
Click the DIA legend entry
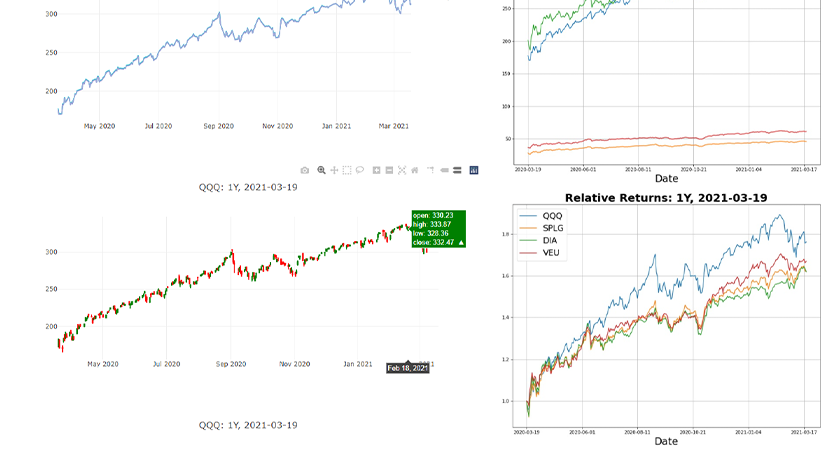pyautogui.click(x=551, y=241)
